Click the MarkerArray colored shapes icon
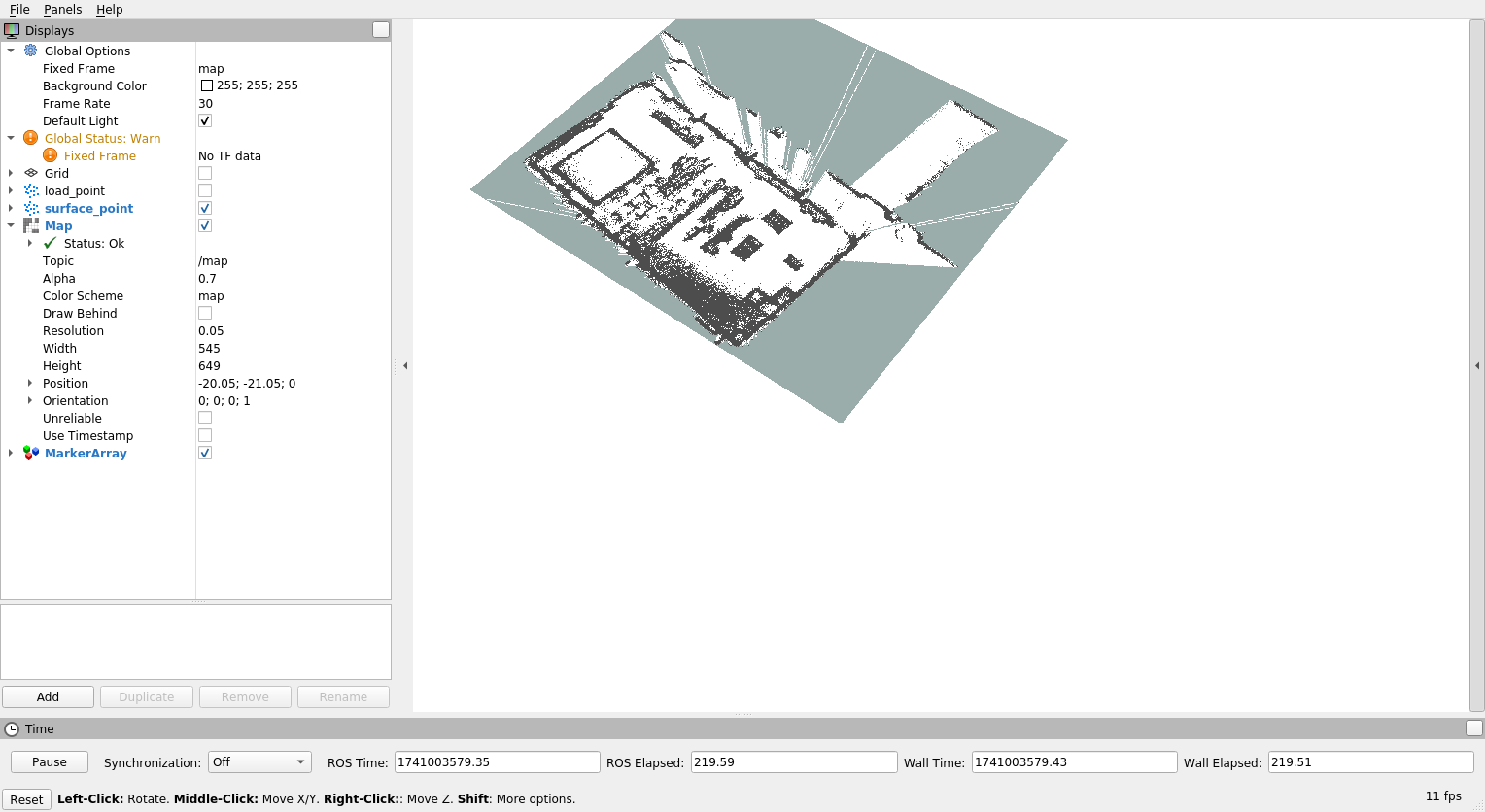 (31, 453)
